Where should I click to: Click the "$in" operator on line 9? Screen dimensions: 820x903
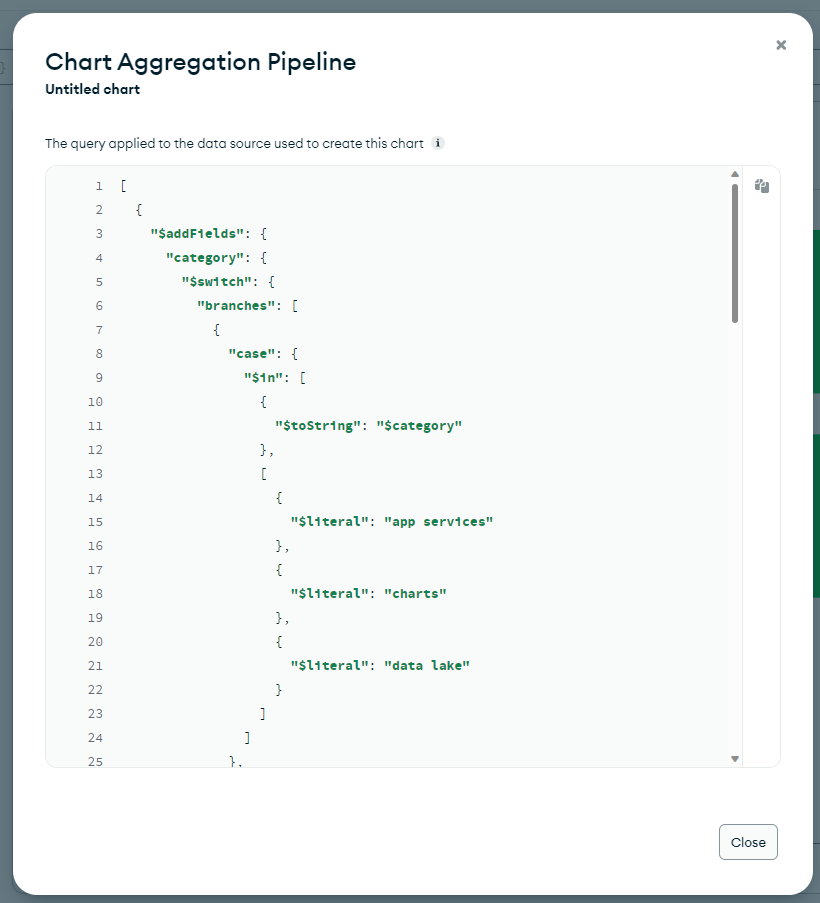click(x=263, y=378)
